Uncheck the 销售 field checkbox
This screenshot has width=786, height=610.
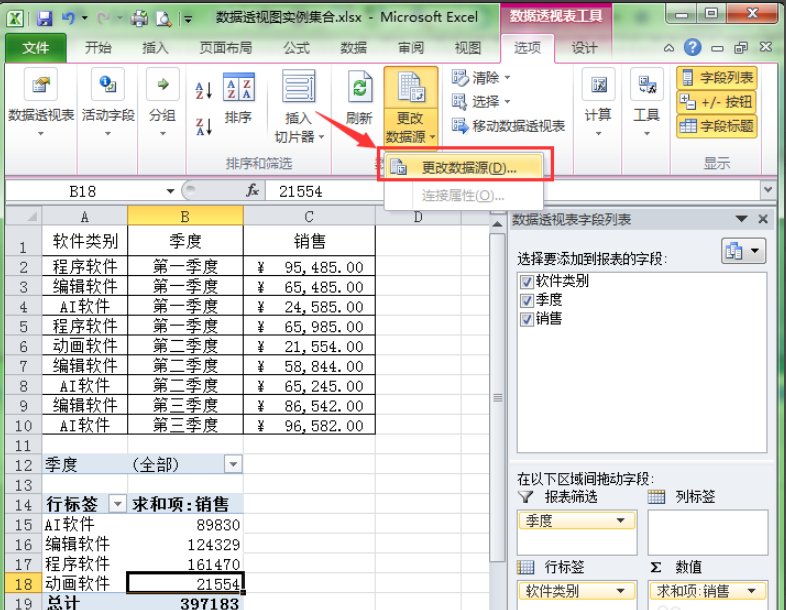point(526,319)
